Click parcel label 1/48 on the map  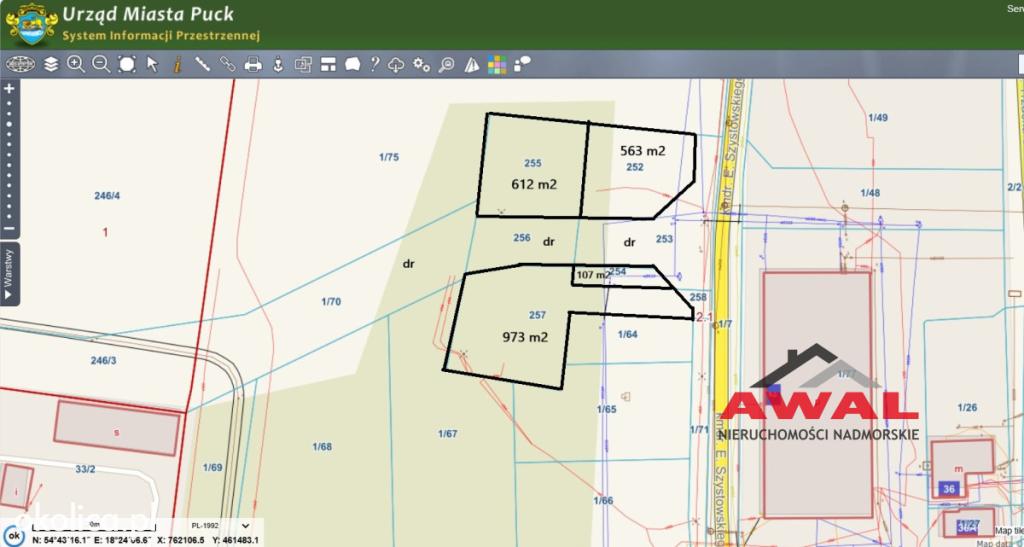pos(870,193)
